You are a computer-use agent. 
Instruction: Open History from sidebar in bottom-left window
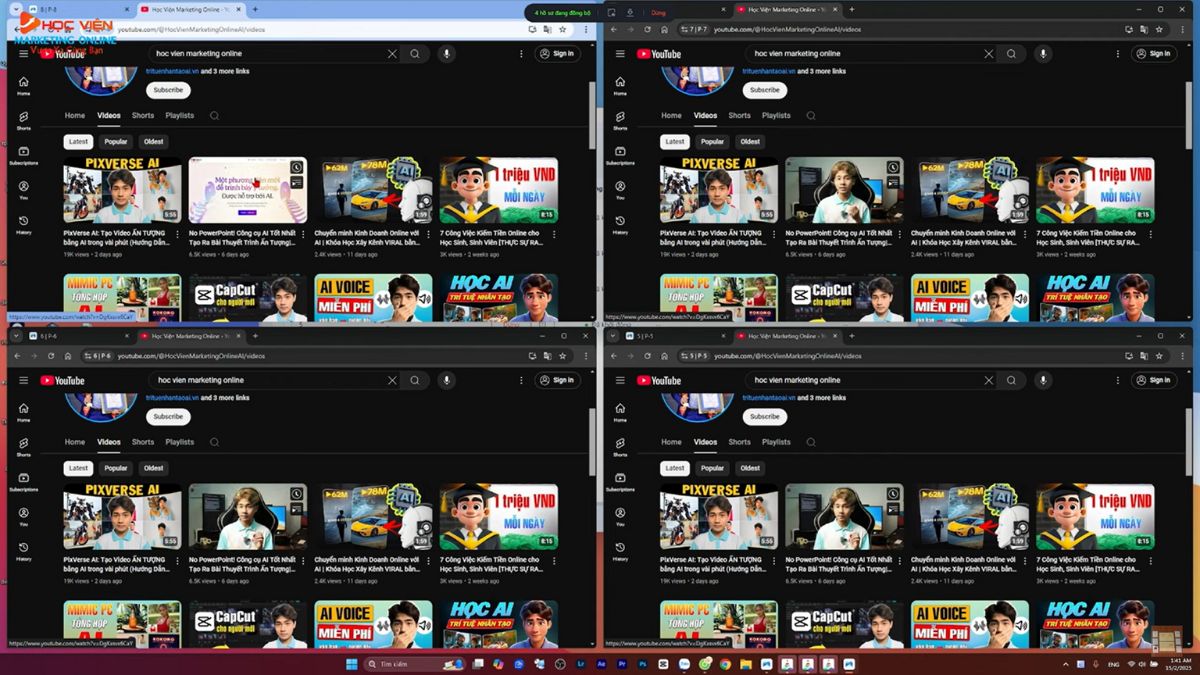click(x=24, y=551)
